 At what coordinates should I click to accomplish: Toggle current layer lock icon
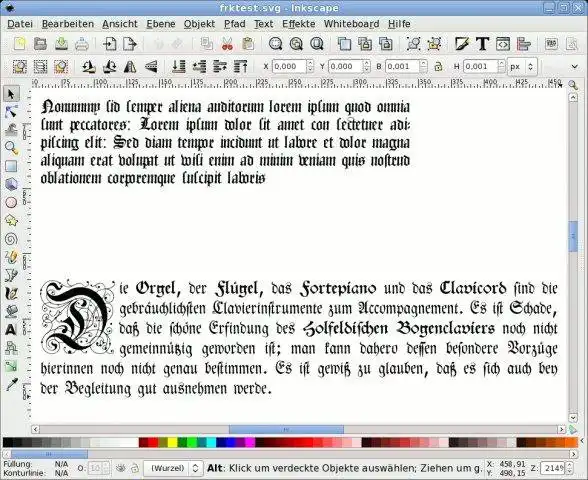pos(135,468)
